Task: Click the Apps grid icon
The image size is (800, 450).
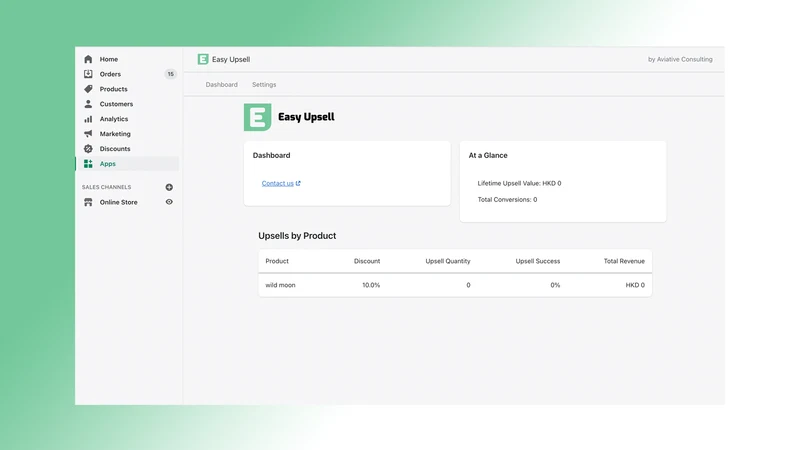Action: coord(88,164)
